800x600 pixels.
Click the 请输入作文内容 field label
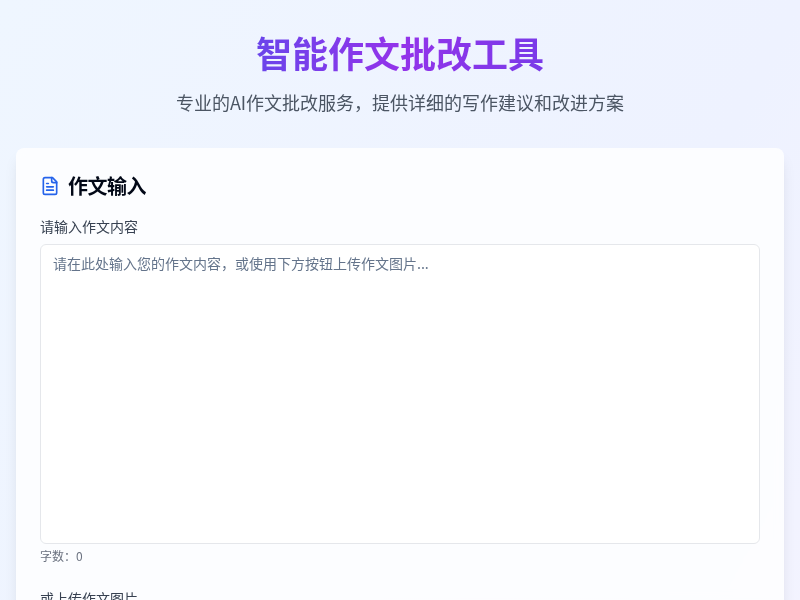coord(89,228)
